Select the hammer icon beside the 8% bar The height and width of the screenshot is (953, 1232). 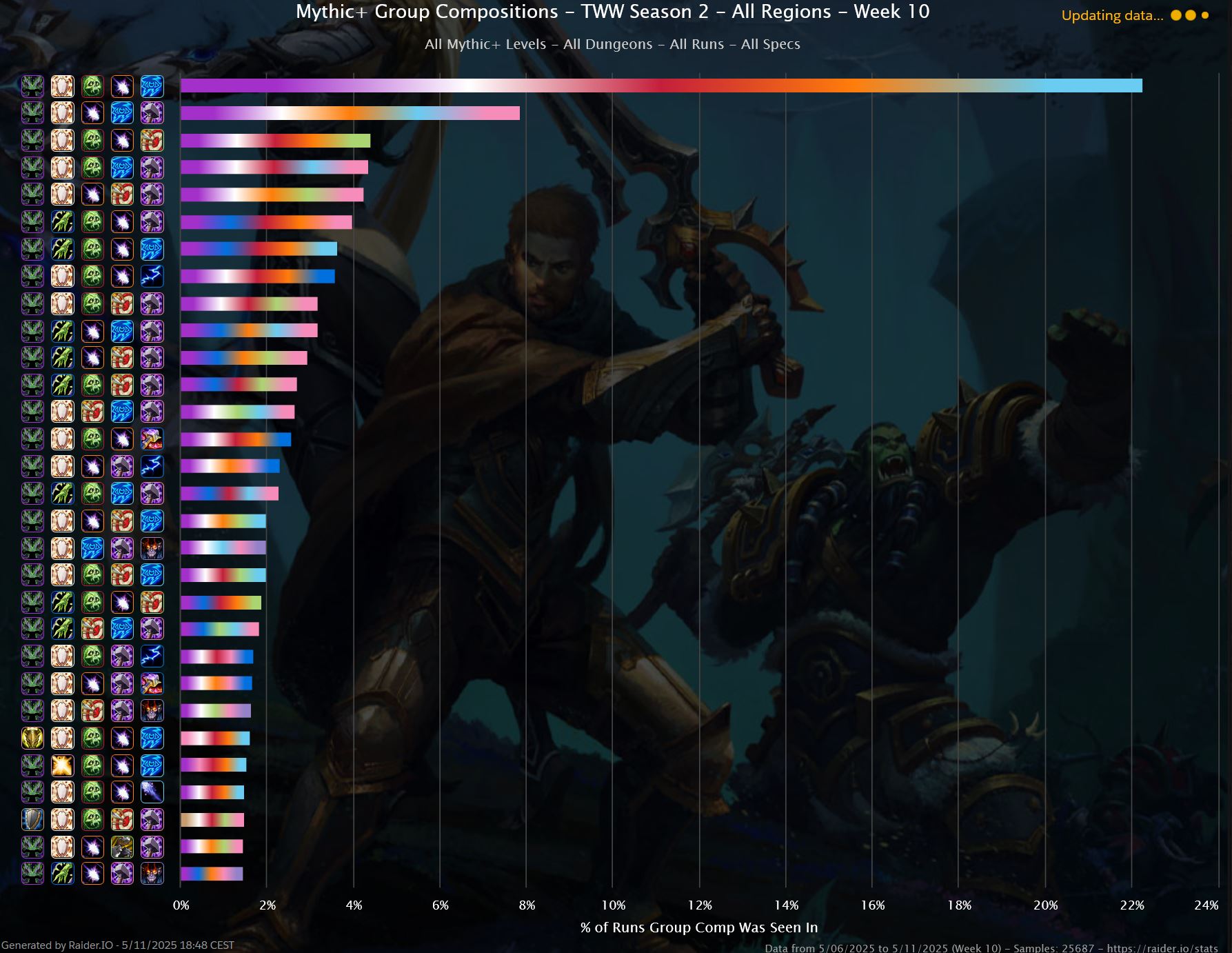pyautogui.click(x=152, y=113)
